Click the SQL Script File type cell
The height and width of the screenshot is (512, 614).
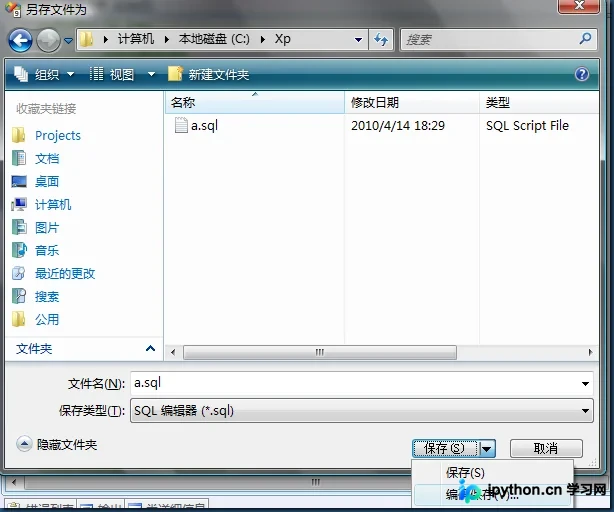[x=527, y=126]
